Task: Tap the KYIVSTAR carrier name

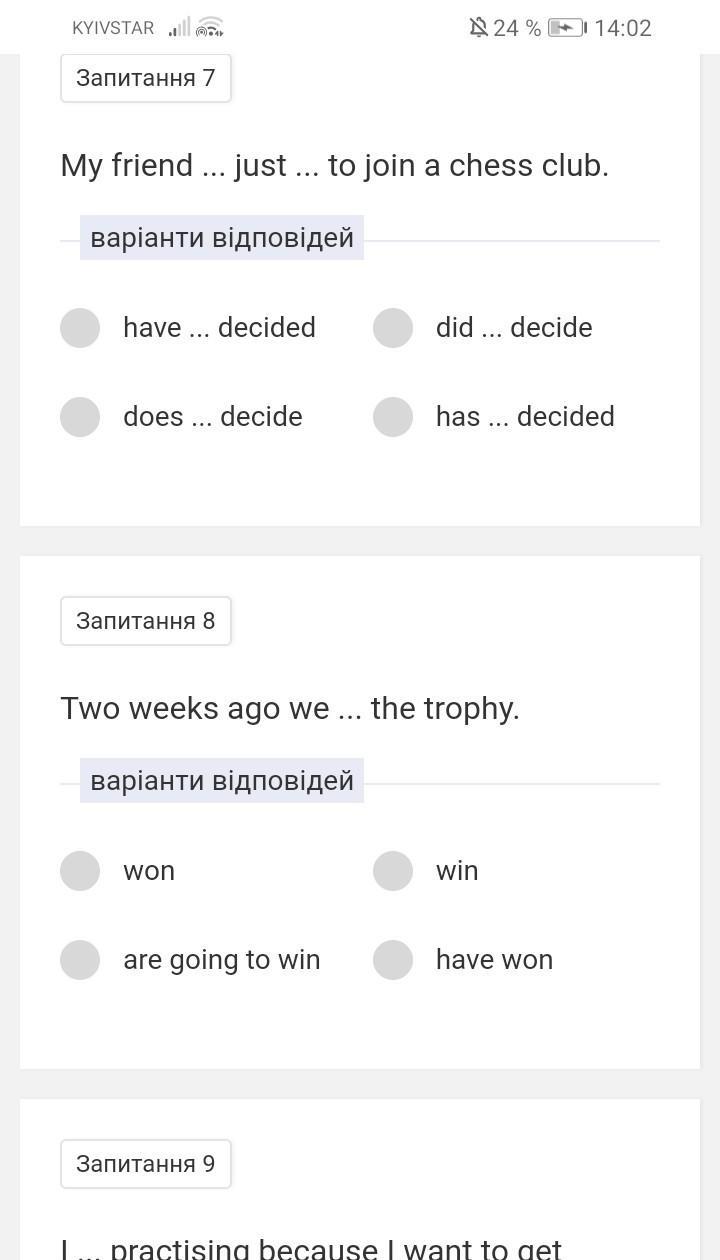Action: point(113,28)
